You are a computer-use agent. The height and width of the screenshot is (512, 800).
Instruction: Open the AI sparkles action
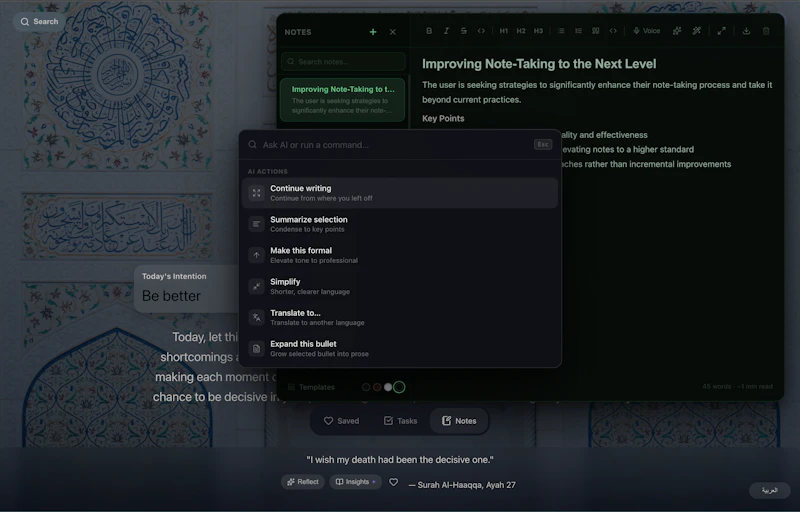677,31
